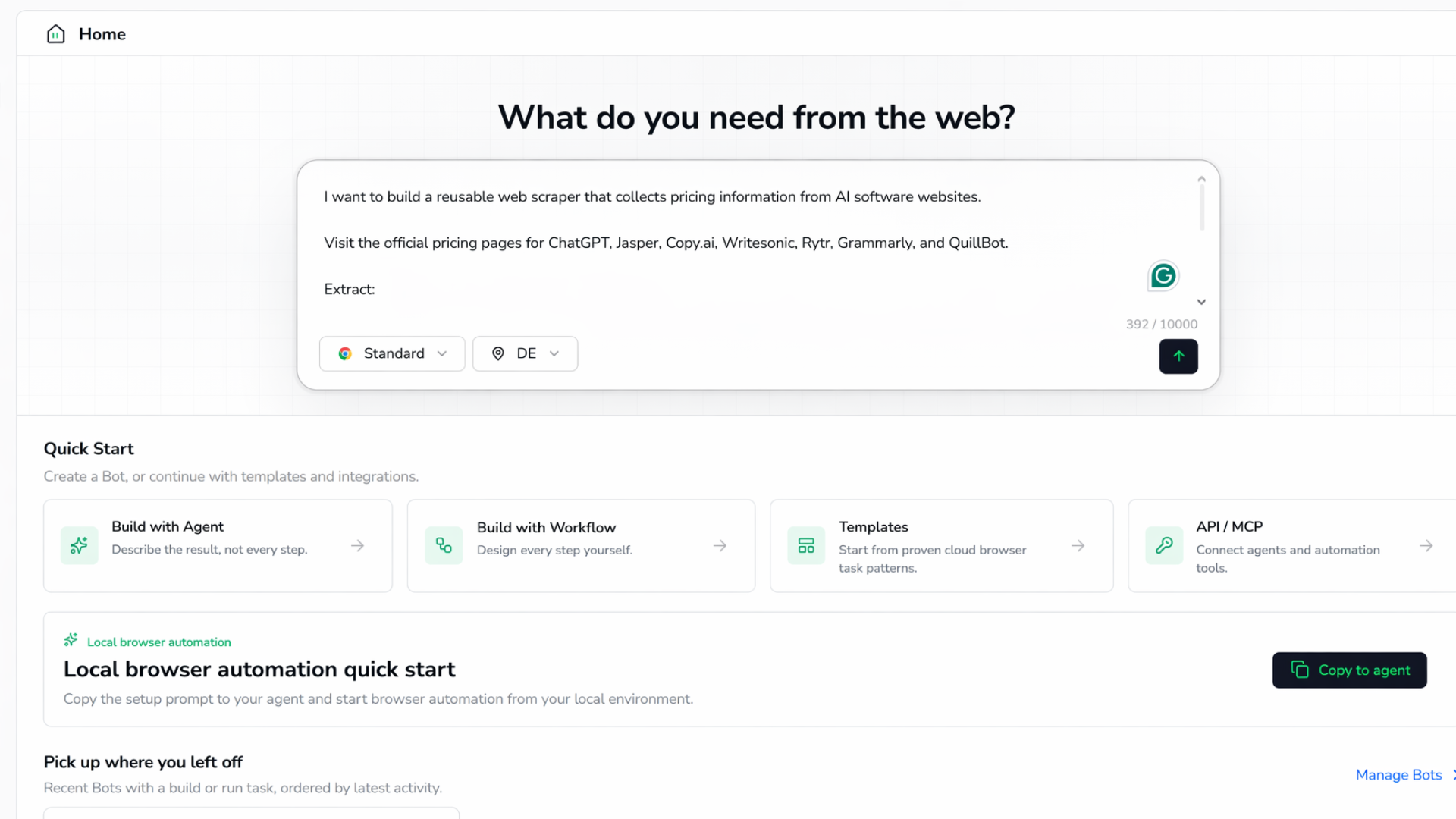Screen dimensions: 1456x819
Task: Click the Build with Agent sparkle icon
Action: (x=80, y=545)
